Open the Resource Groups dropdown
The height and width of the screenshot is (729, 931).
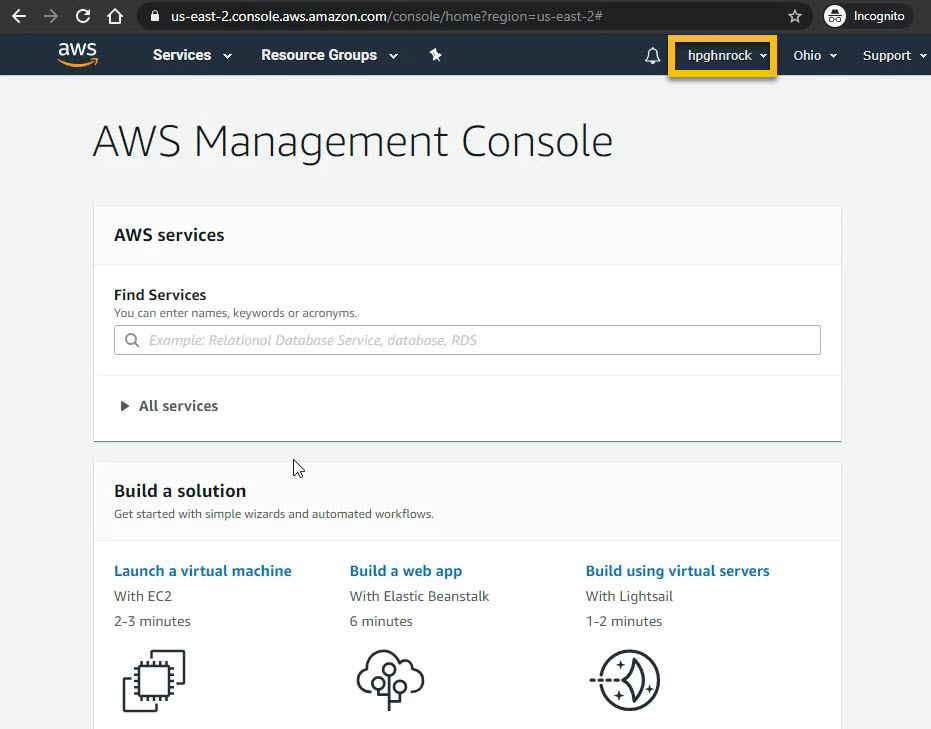(x=330, y=55)
